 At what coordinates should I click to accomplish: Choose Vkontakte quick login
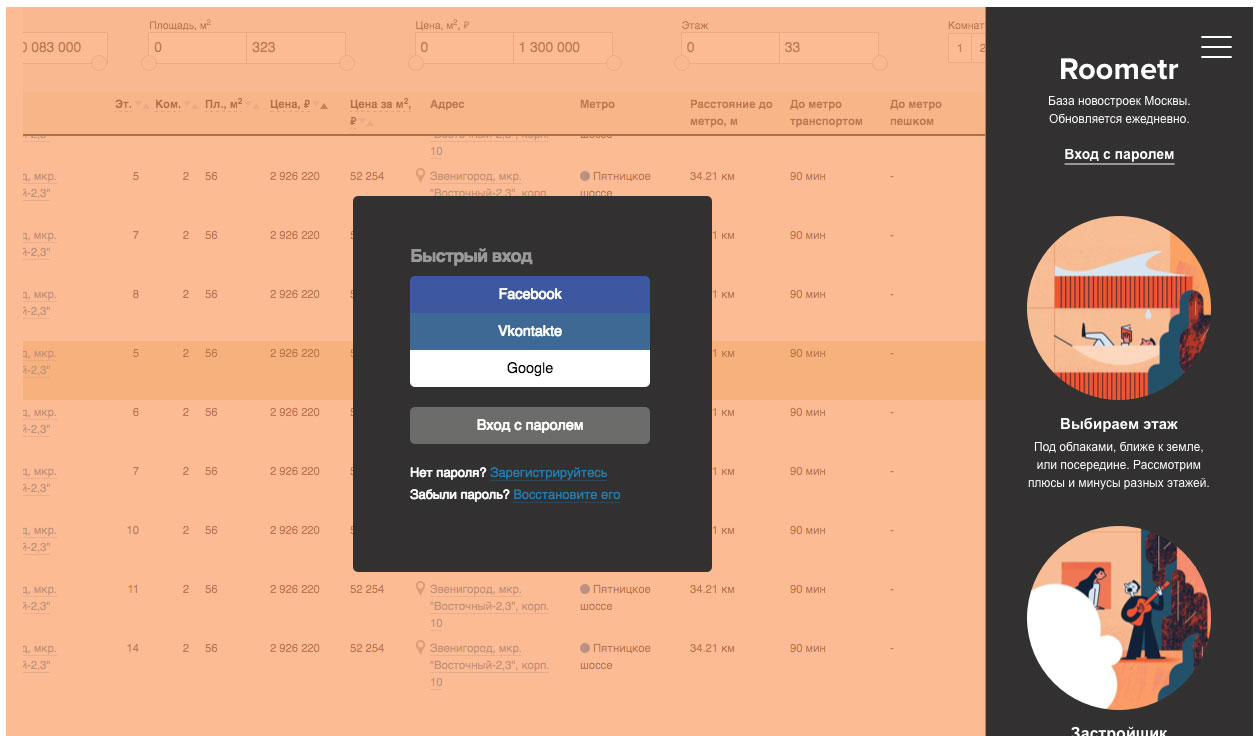tap(530, 331)
